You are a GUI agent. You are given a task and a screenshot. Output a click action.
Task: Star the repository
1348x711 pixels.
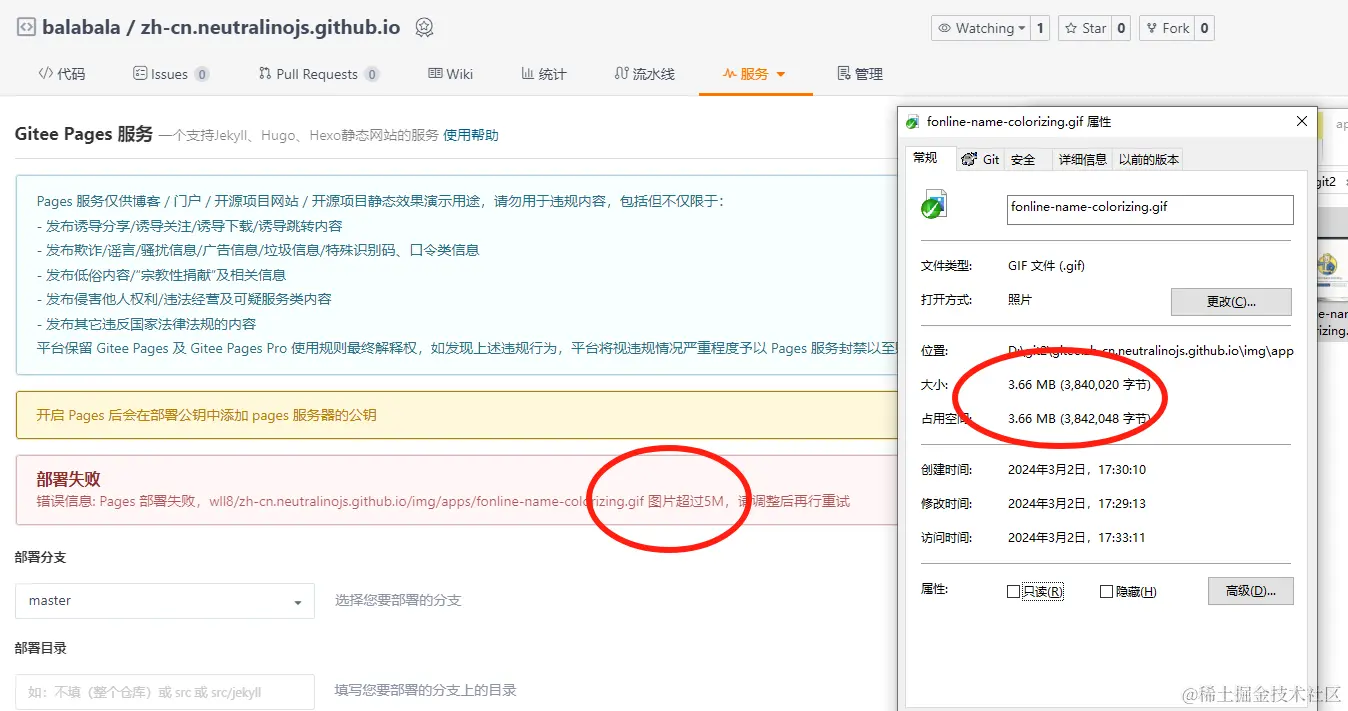coord(1086,28)
